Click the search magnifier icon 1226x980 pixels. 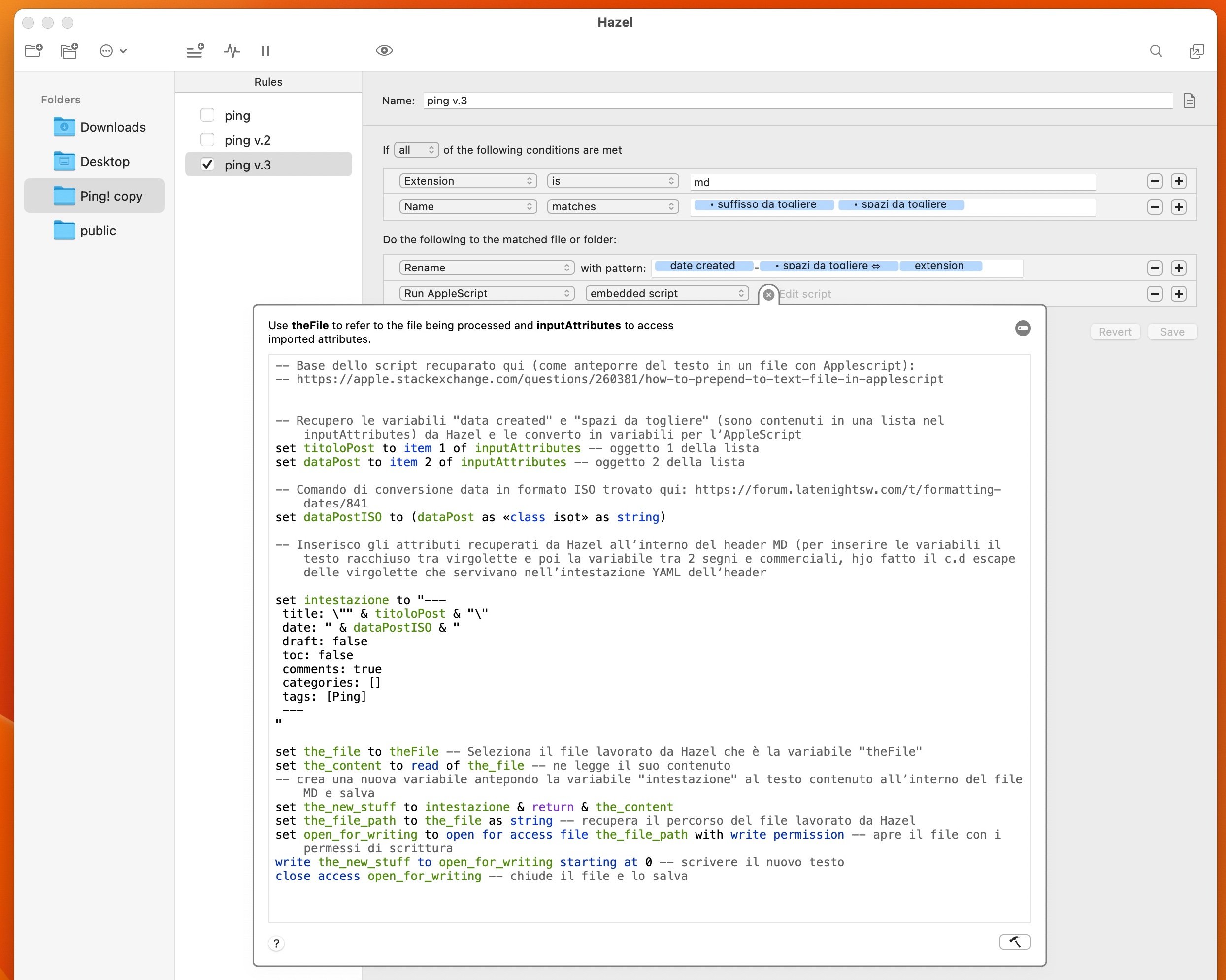click(x=1156, y=51)
